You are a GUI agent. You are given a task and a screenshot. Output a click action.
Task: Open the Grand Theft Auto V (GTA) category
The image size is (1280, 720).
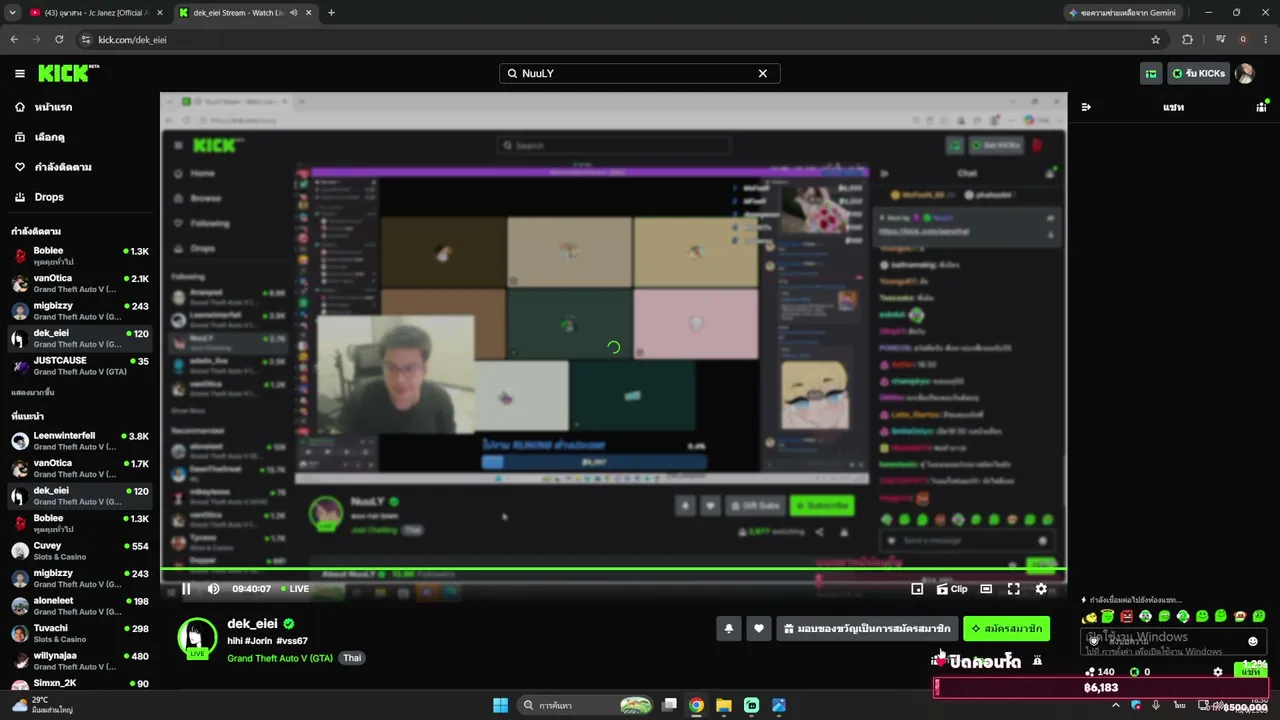[x=280, y=658]
